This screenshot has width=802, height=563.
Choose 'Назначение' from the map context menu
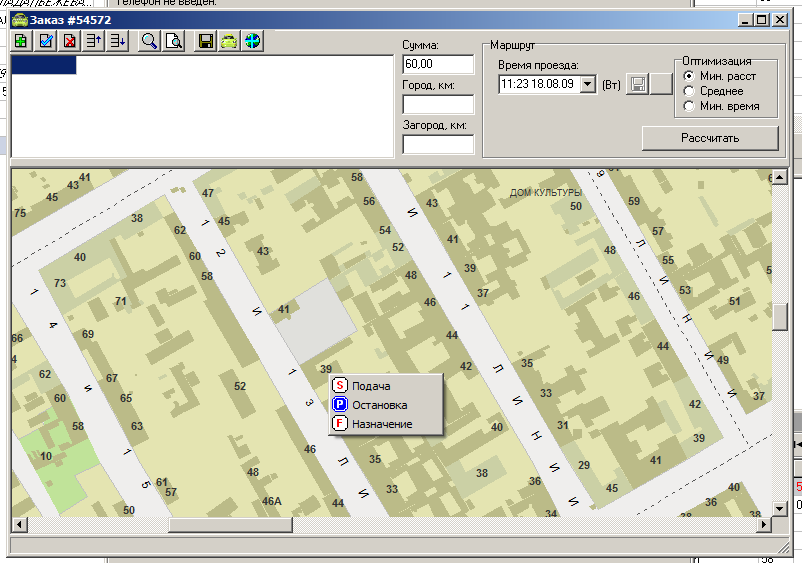pyautogui.click(x=382, y=424)
